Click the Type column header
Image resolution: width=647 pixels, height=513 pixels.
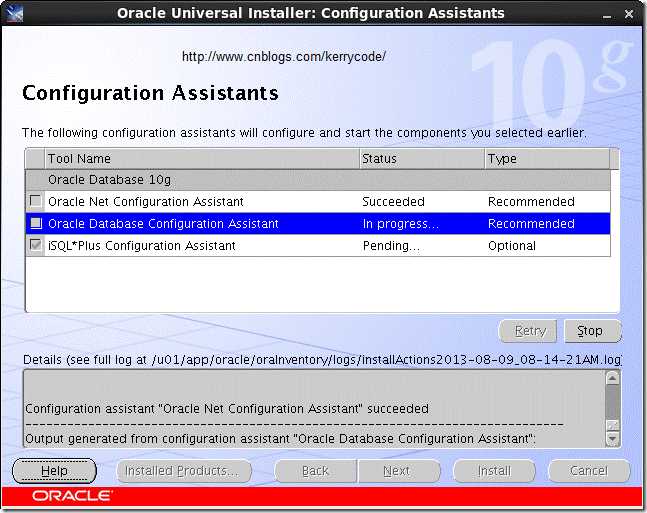550,158
